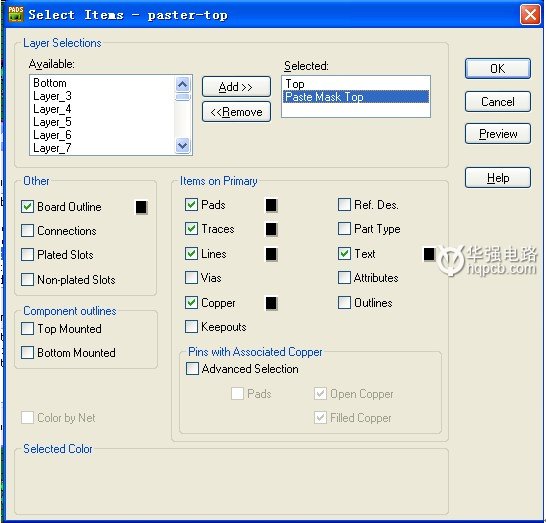Enable Advanced Selection checkbox

coord(192,368)
